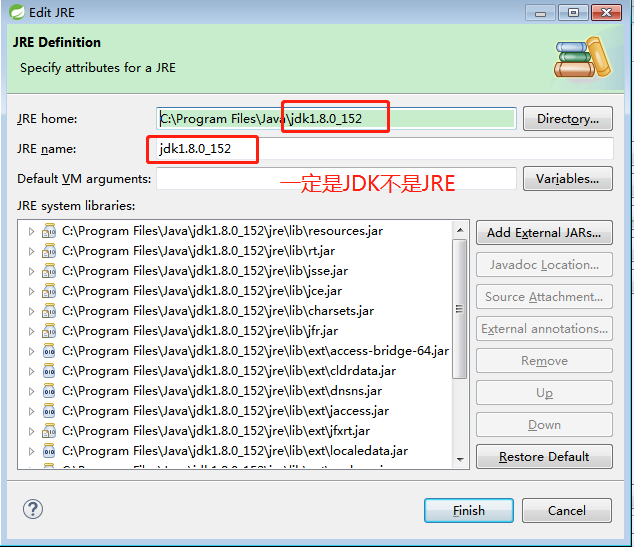The image size is (634, 547).
Task: Expand the jce.jar library entry
Action: 31,291
